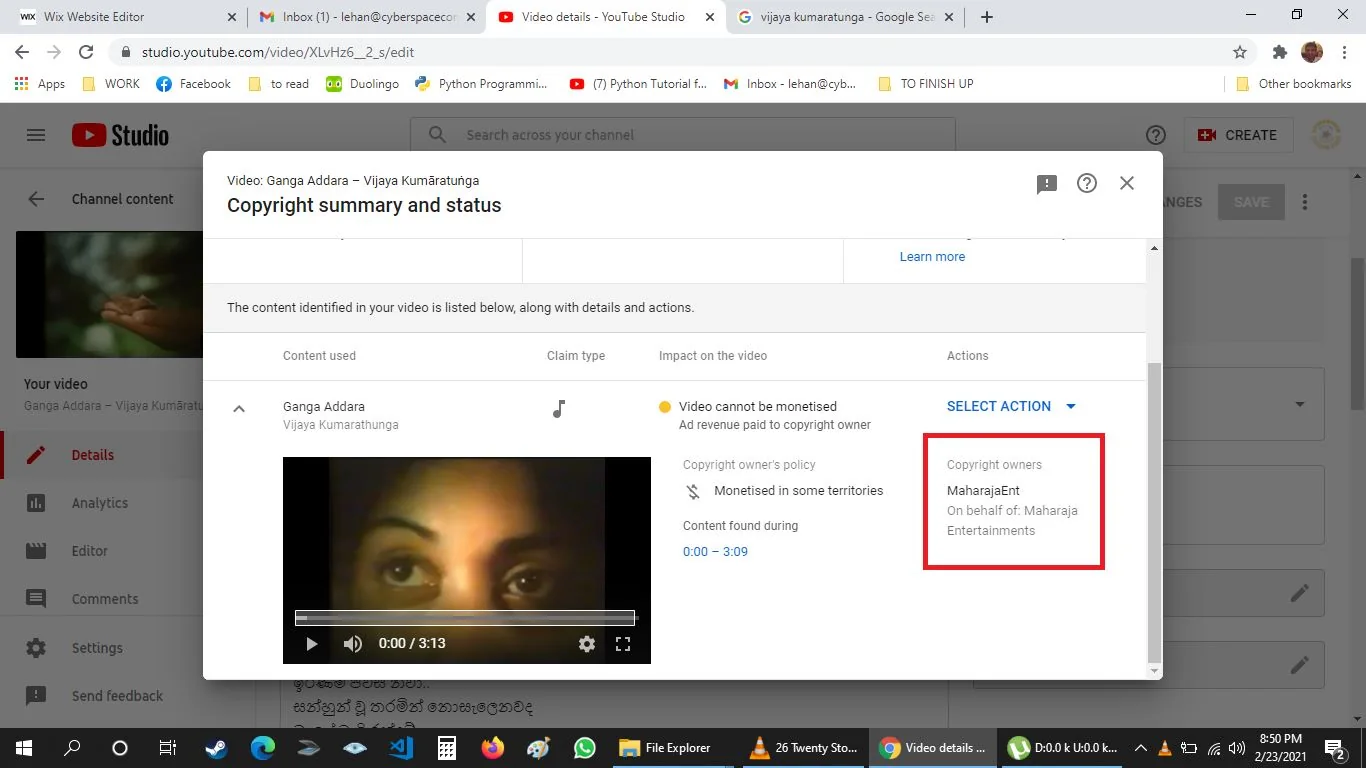This screenshot has height=768, width=1366.
Task: Click the monetisation policy dollar icon
Action: point(693,491)
